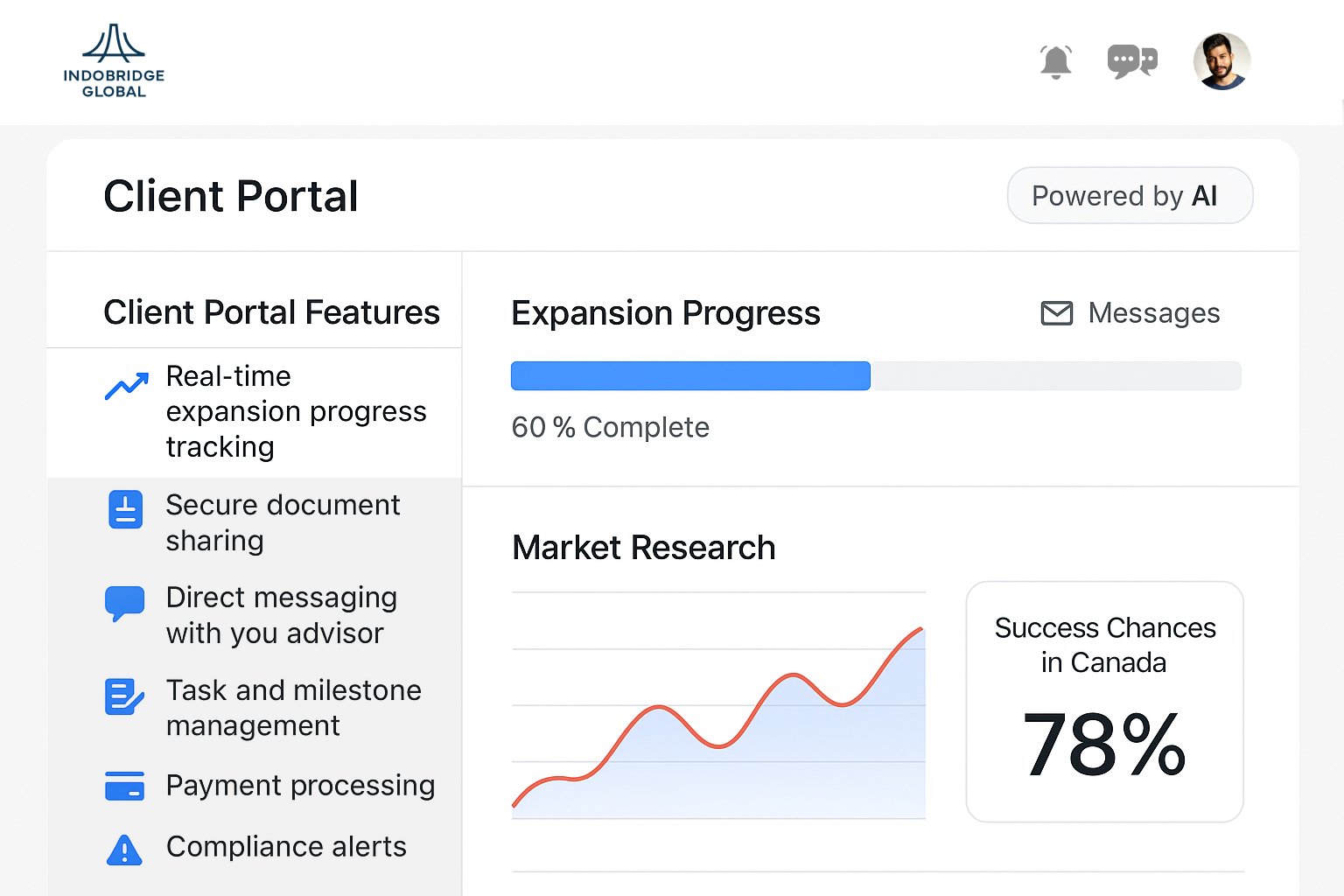Choose Secure document sharing from features list
The image size is (1344, 896).
283,522
